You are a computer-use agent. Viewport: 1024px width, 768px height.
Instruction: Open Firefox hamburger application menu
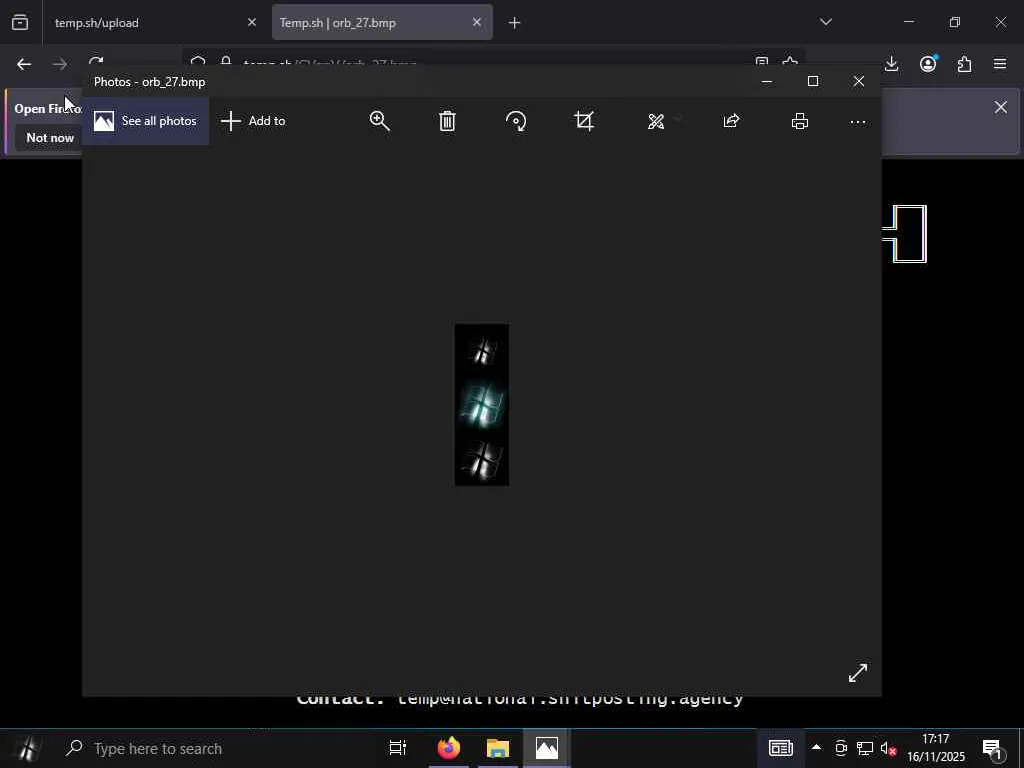(1000, 64)
